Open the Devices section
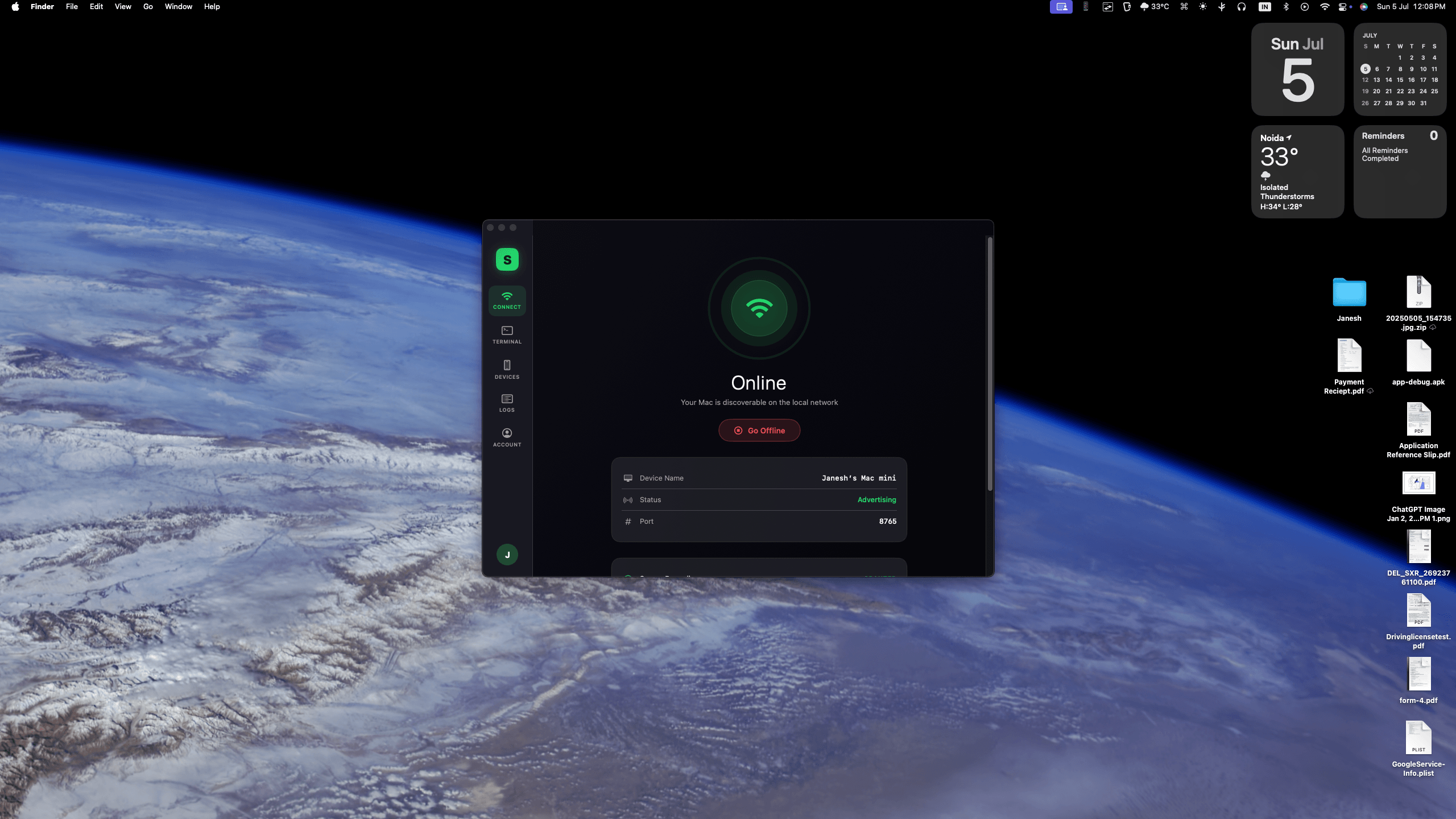The width and height of the screenshot is (1456, 819). (507, 370)
